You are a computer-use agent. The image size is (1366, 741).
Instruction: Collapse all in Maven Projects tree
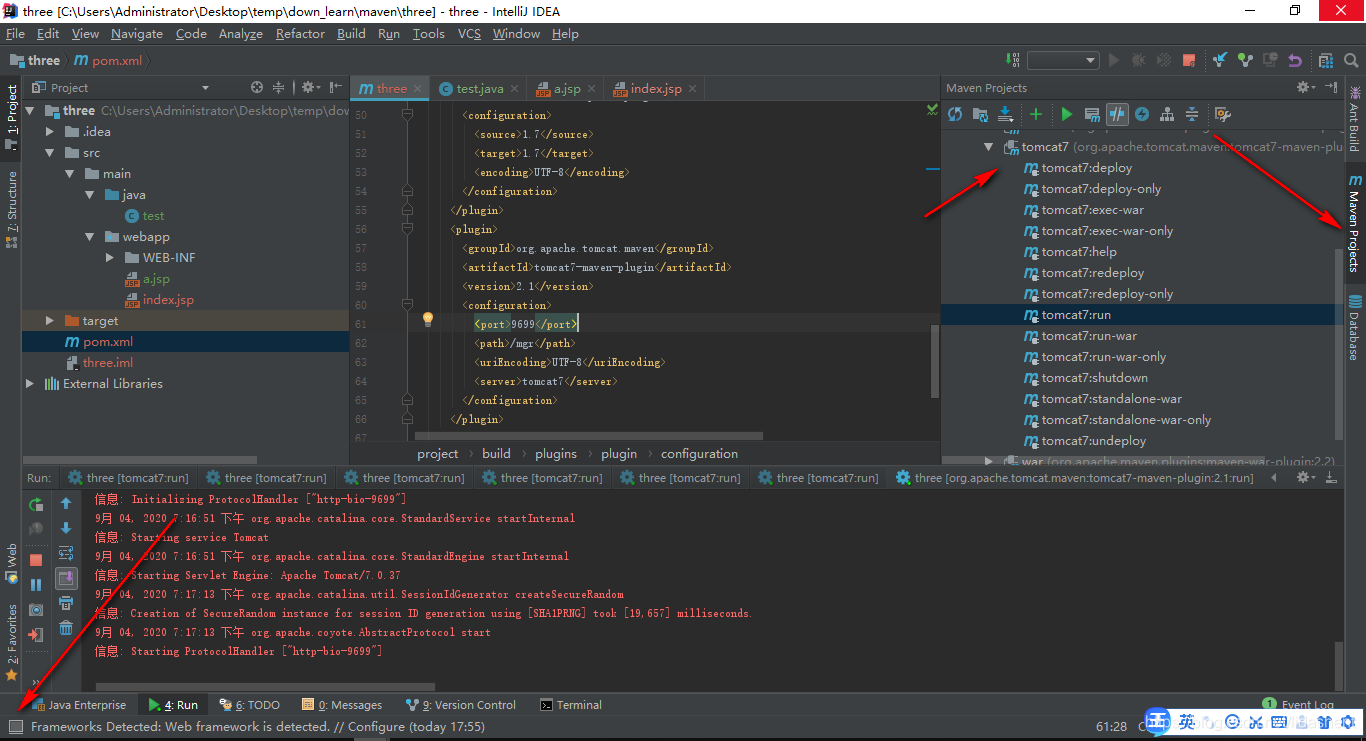pyautogui.click(x=1192, y=114)
